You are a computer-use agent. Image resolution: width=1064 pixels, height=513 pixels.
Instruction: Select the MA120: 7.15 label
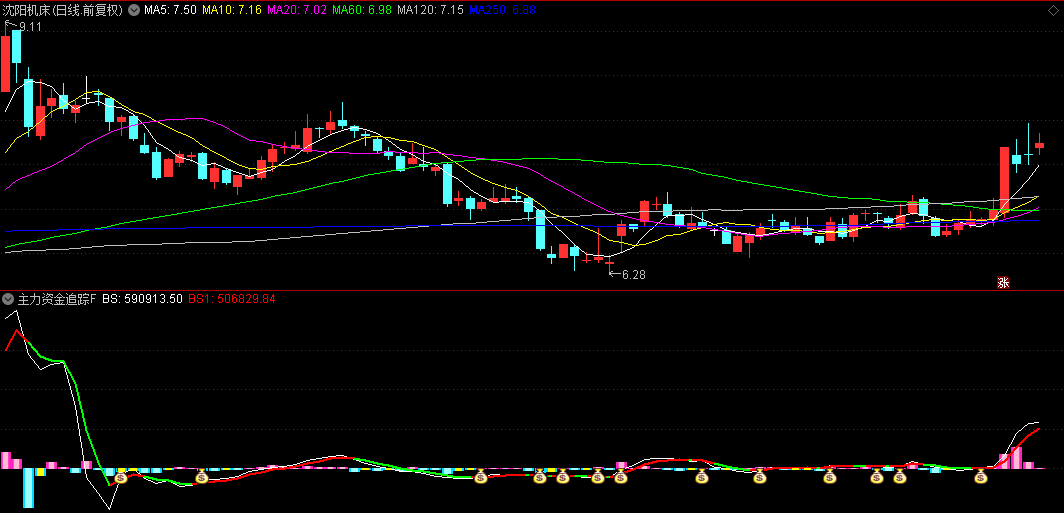(431, 10)
